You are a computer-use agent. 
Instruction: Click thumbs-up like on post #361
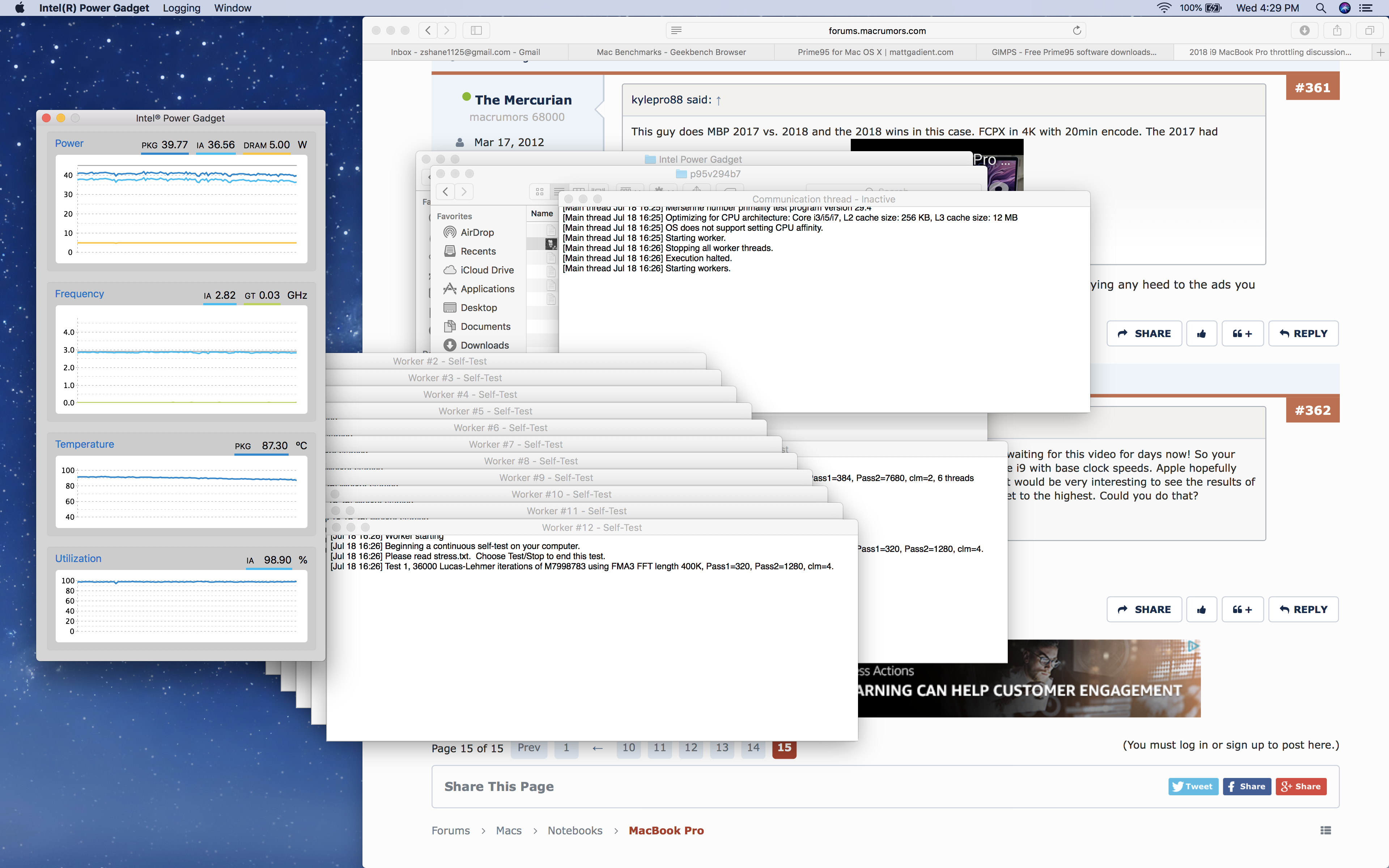[x=1201, y=333]
